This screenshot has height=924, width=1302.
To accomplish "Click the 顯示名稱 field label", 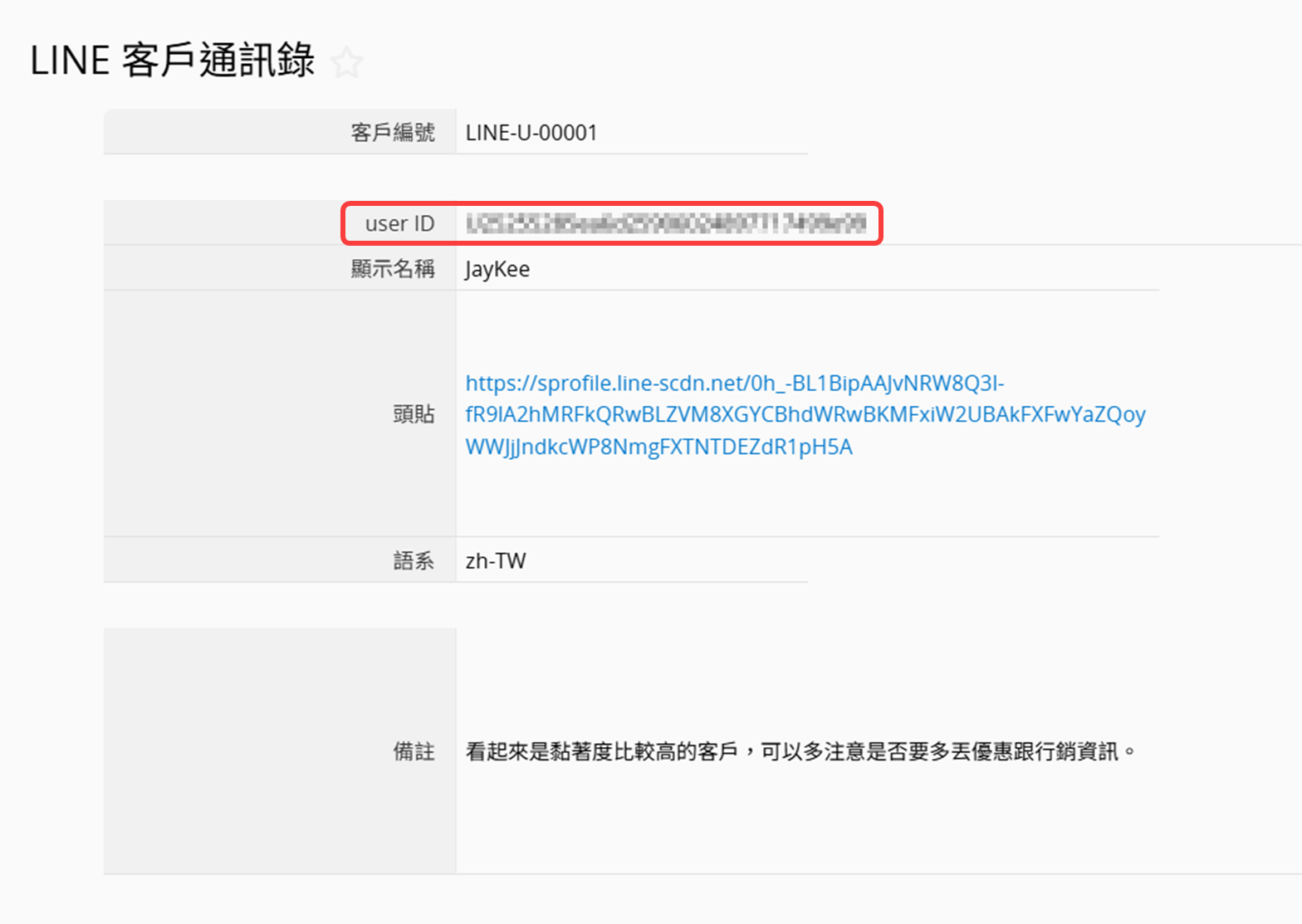I will (393, 269).
